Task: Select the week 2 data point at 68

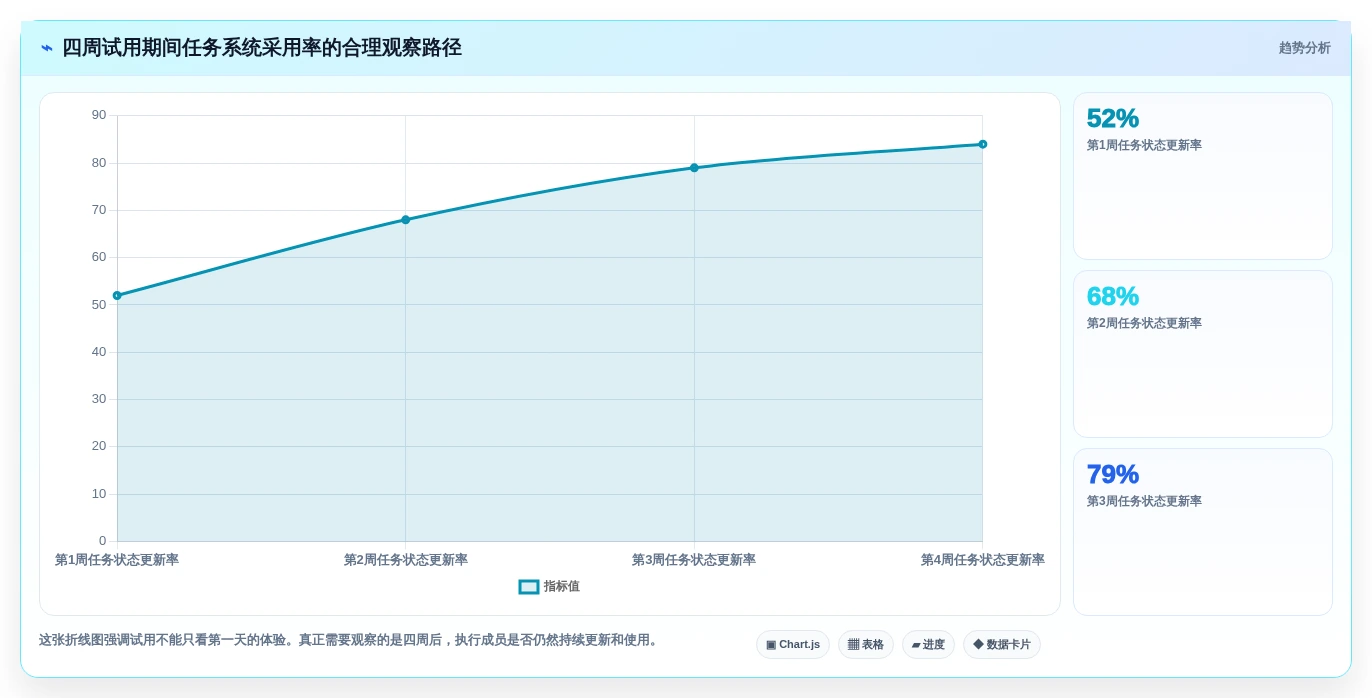Action: coord(406,220)
